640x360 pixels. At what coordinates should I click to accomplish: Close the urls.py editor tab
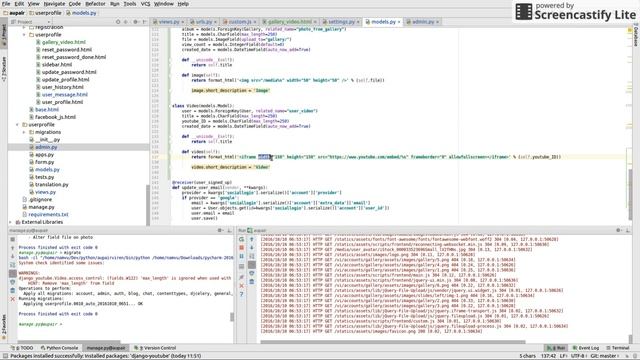click(x=215, y=22)
